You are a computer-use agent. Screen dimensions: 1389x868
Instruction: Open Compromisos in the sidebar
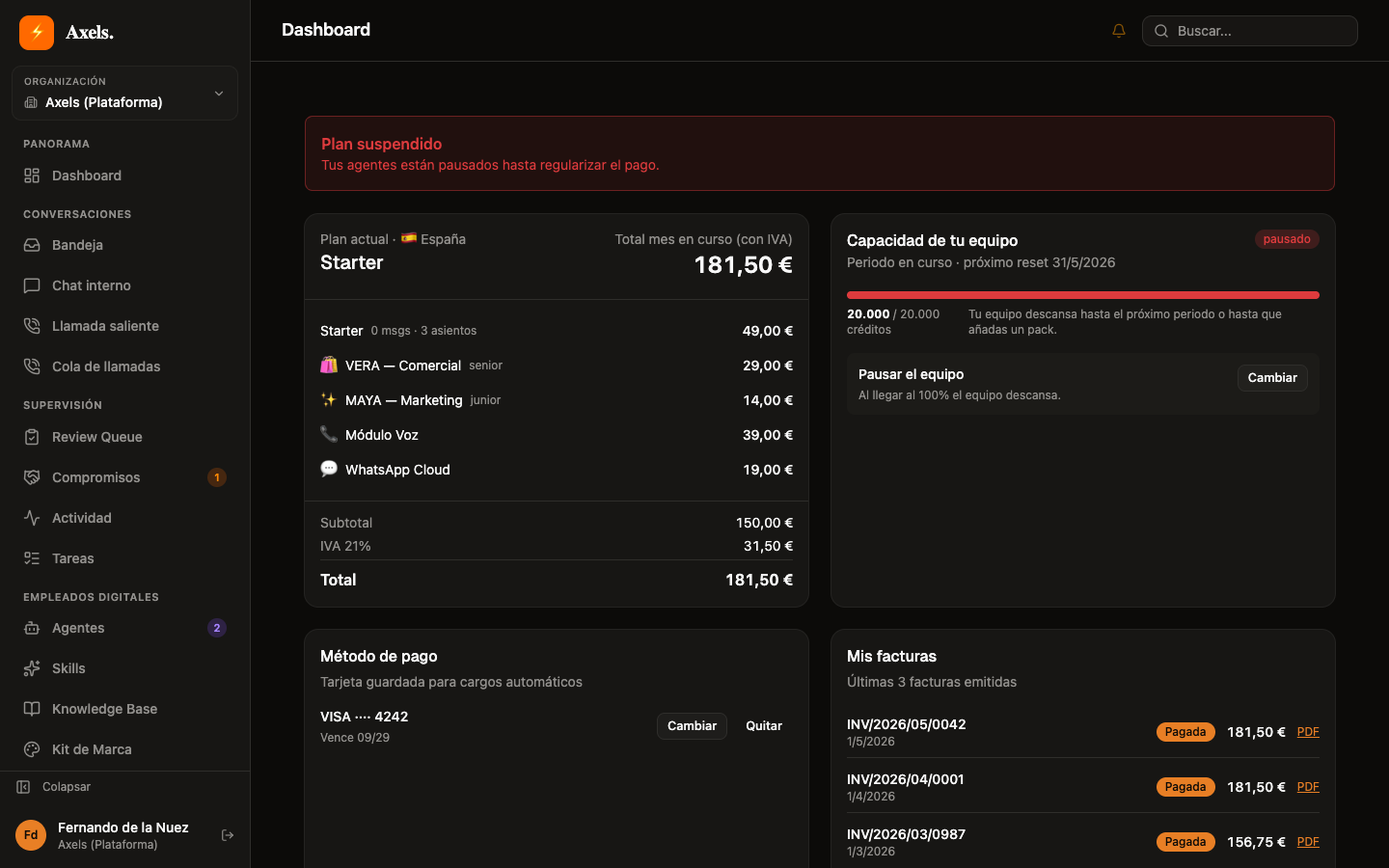[x=124, y=477]
